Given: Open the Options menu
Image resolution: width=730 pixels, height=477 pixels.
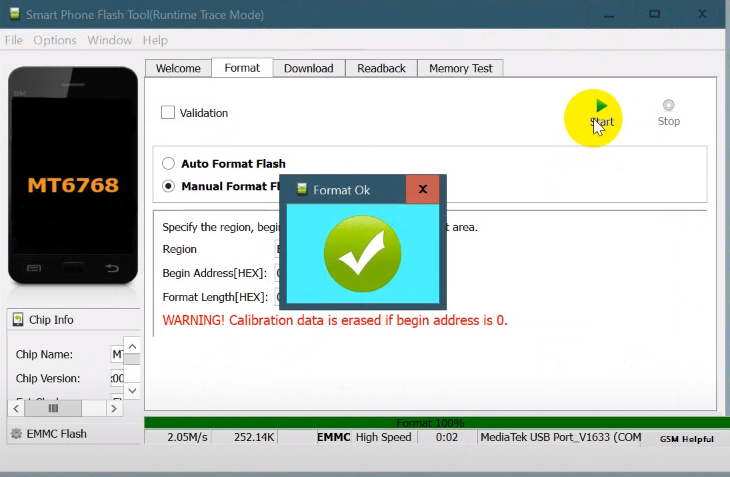Looking at the screenshot, I should [x=54, y=40].
